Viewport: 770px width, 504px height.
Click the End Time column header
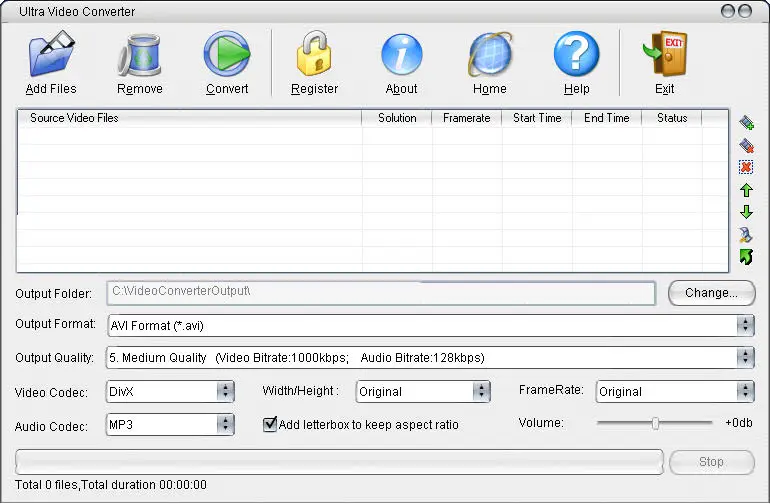click(606, 118)
